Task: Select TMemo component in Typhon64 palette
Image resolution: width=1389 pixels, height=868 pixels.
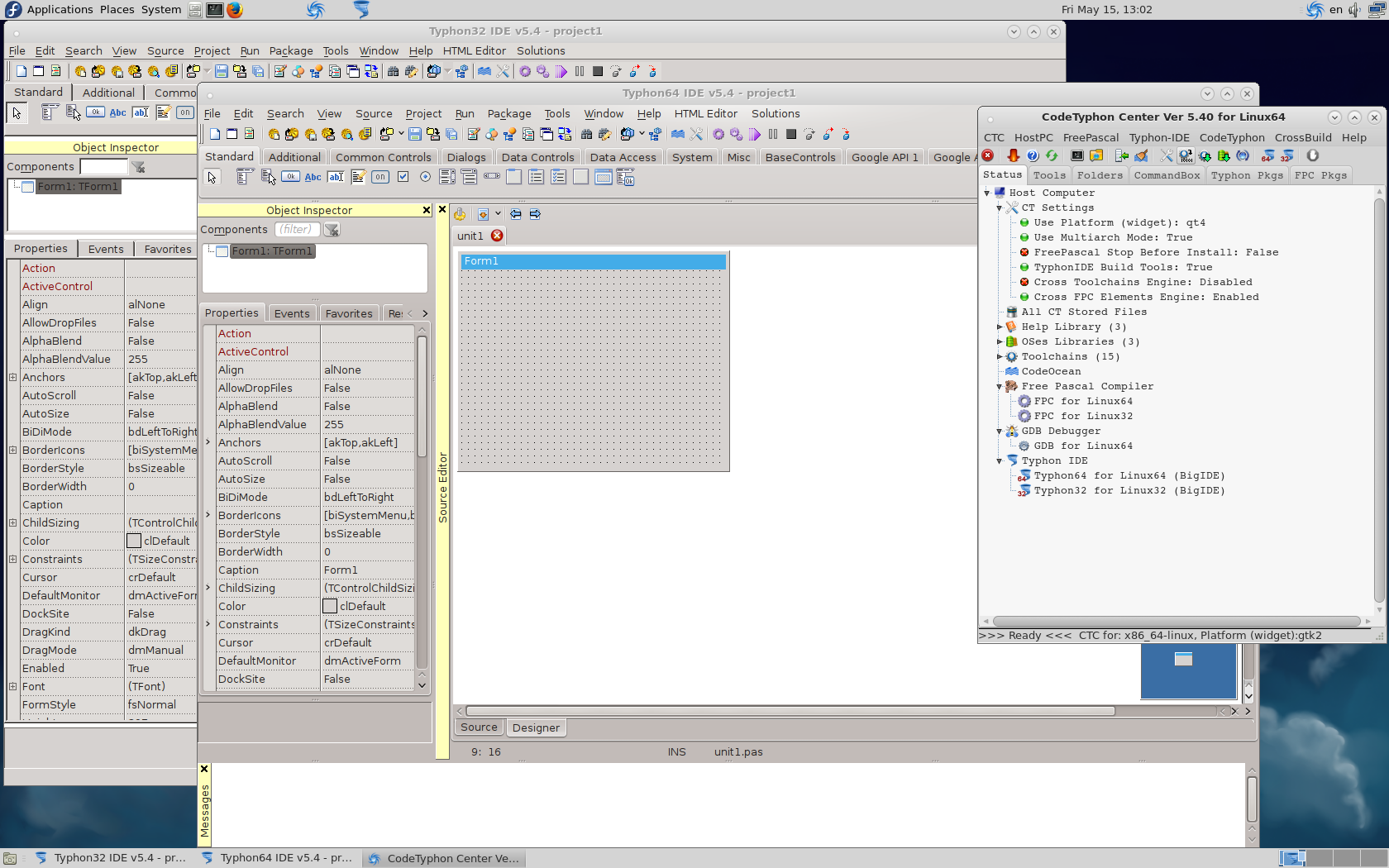Action: point(358,176)
